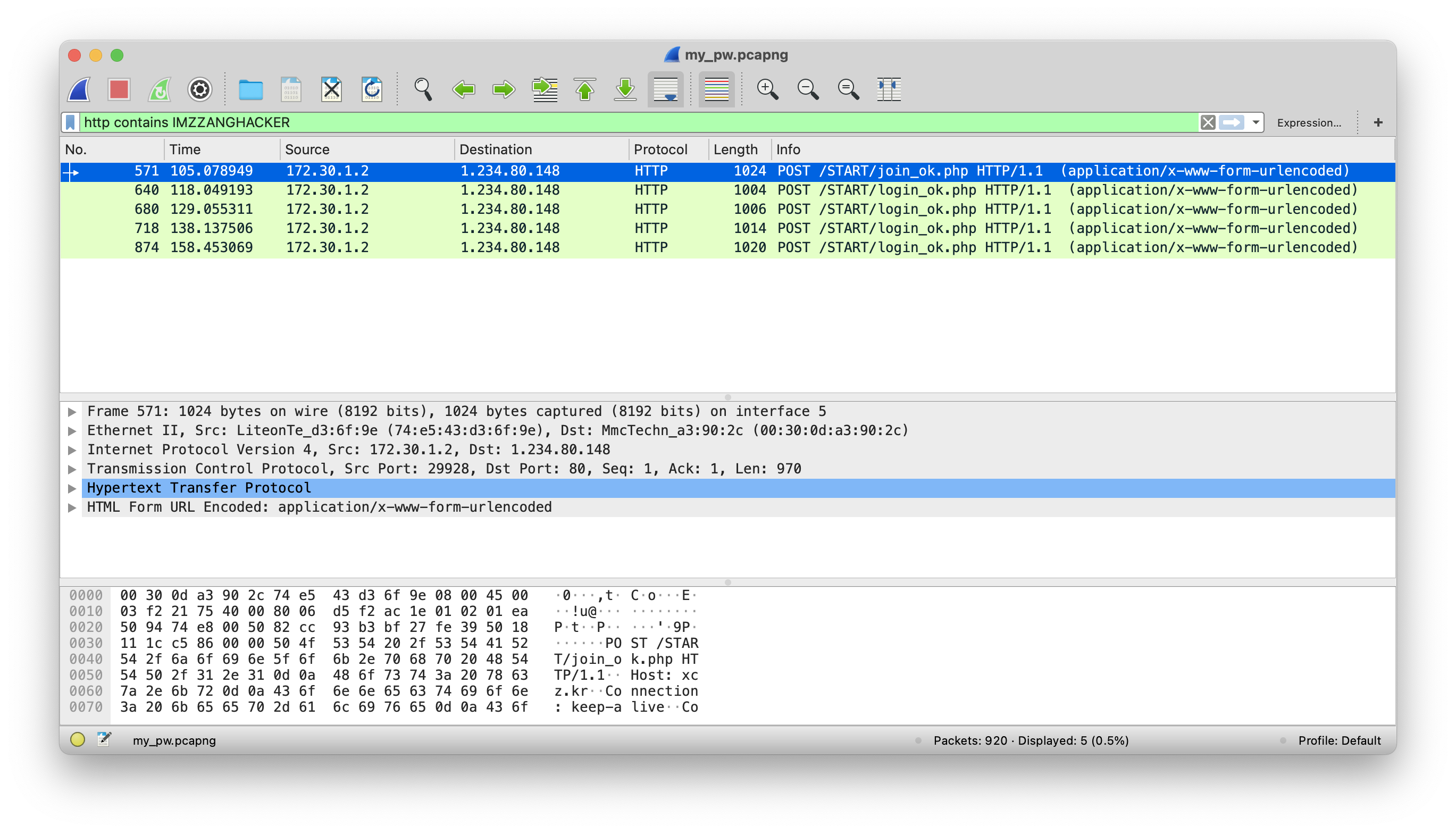Find a packet with magnifier icon

click(423, 89)
